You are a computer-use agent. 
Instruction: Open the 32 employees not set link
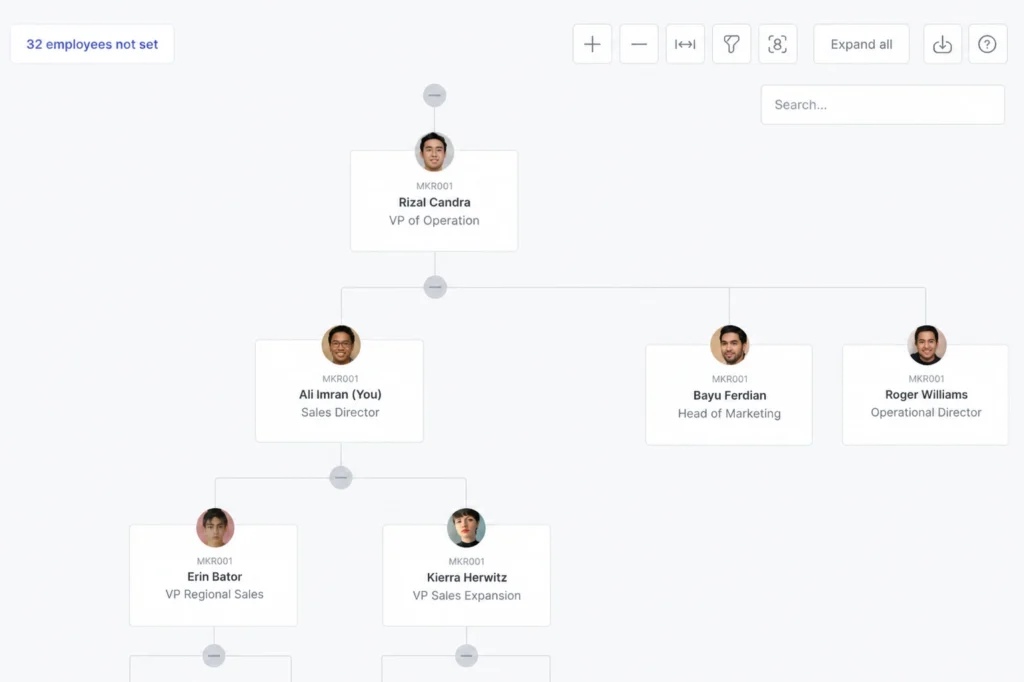92,44
